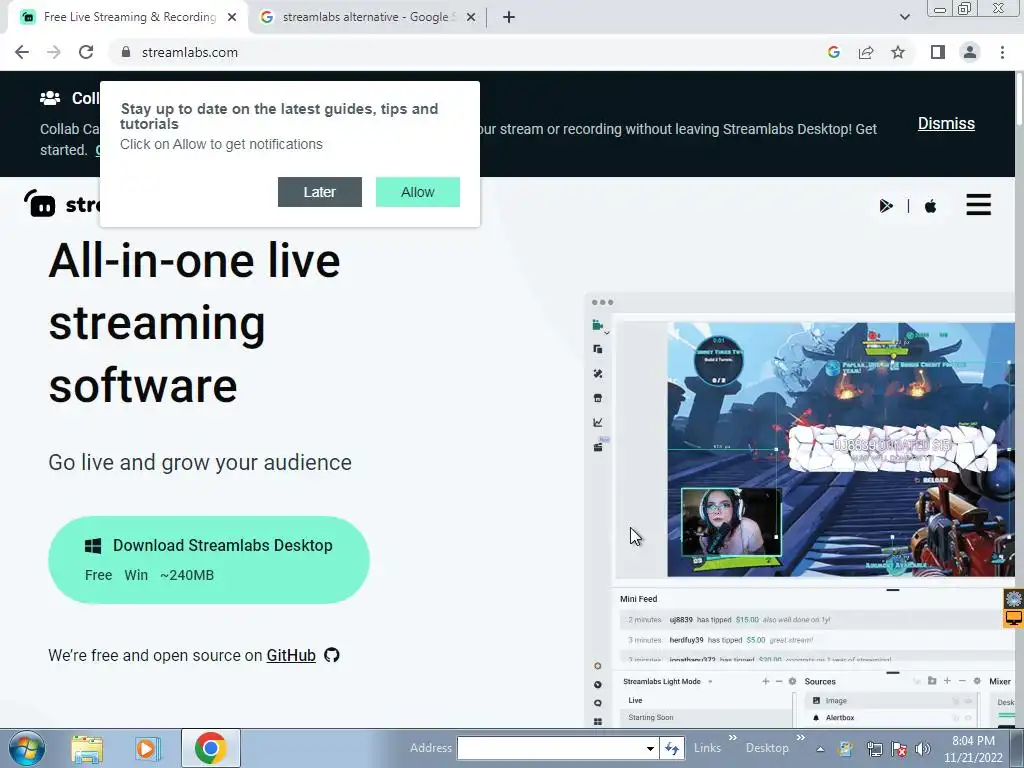
Task: Open a new browser tab
Action: tap(509, 17)
